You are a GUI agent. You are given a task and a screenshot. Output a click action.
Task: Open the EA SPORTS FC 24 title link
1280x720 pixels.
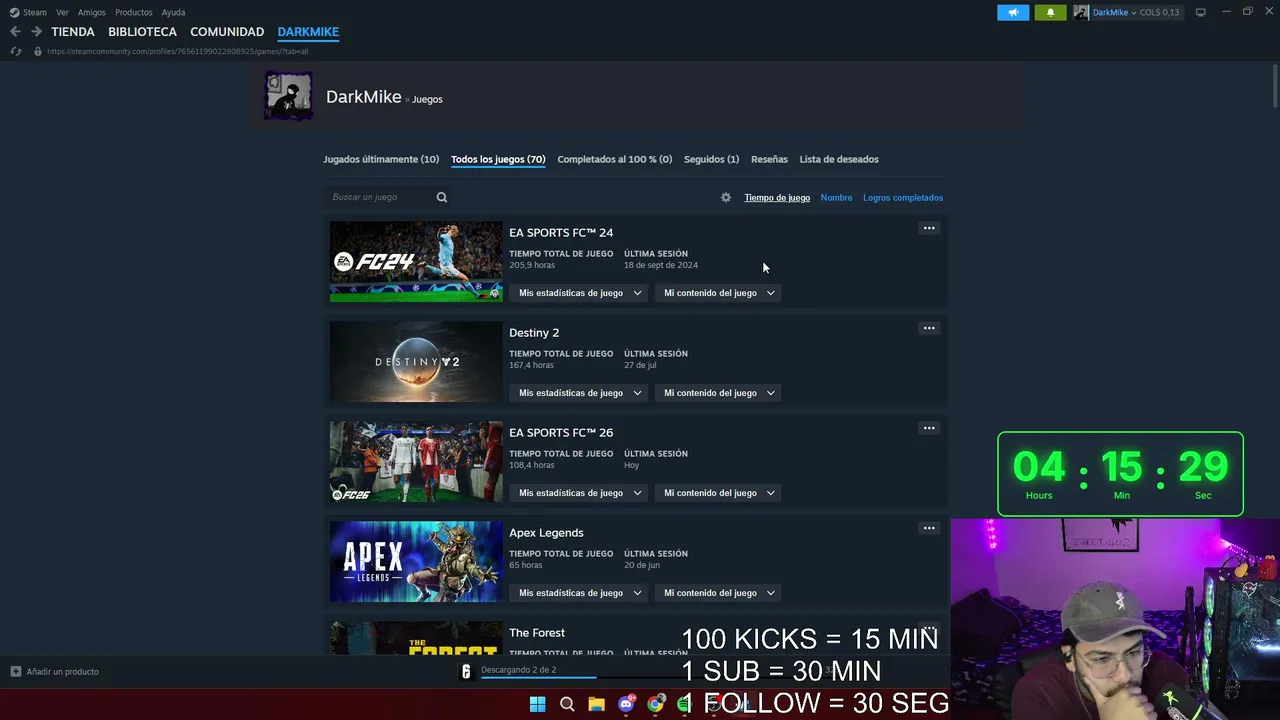[561, 233]
